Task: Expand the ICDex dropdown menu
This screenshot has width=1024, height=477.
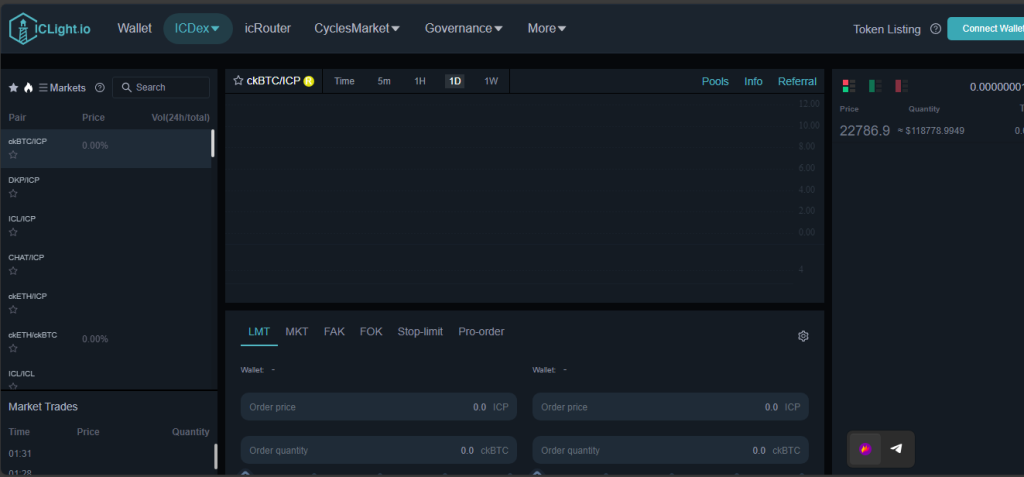Action: click(197, 28)
